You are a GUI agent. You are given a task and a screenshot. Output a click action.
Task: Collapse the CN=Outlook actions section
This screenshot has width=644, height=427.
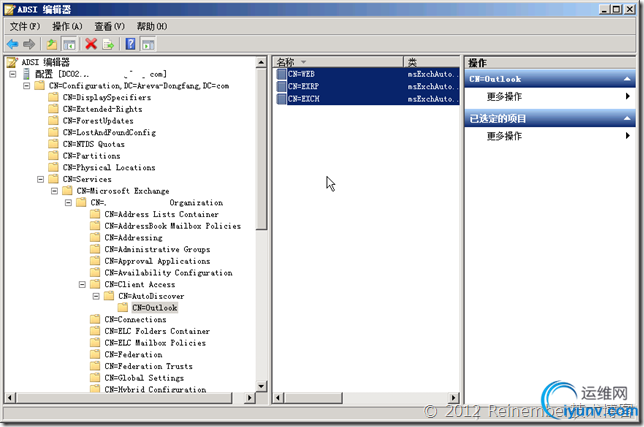627,79
